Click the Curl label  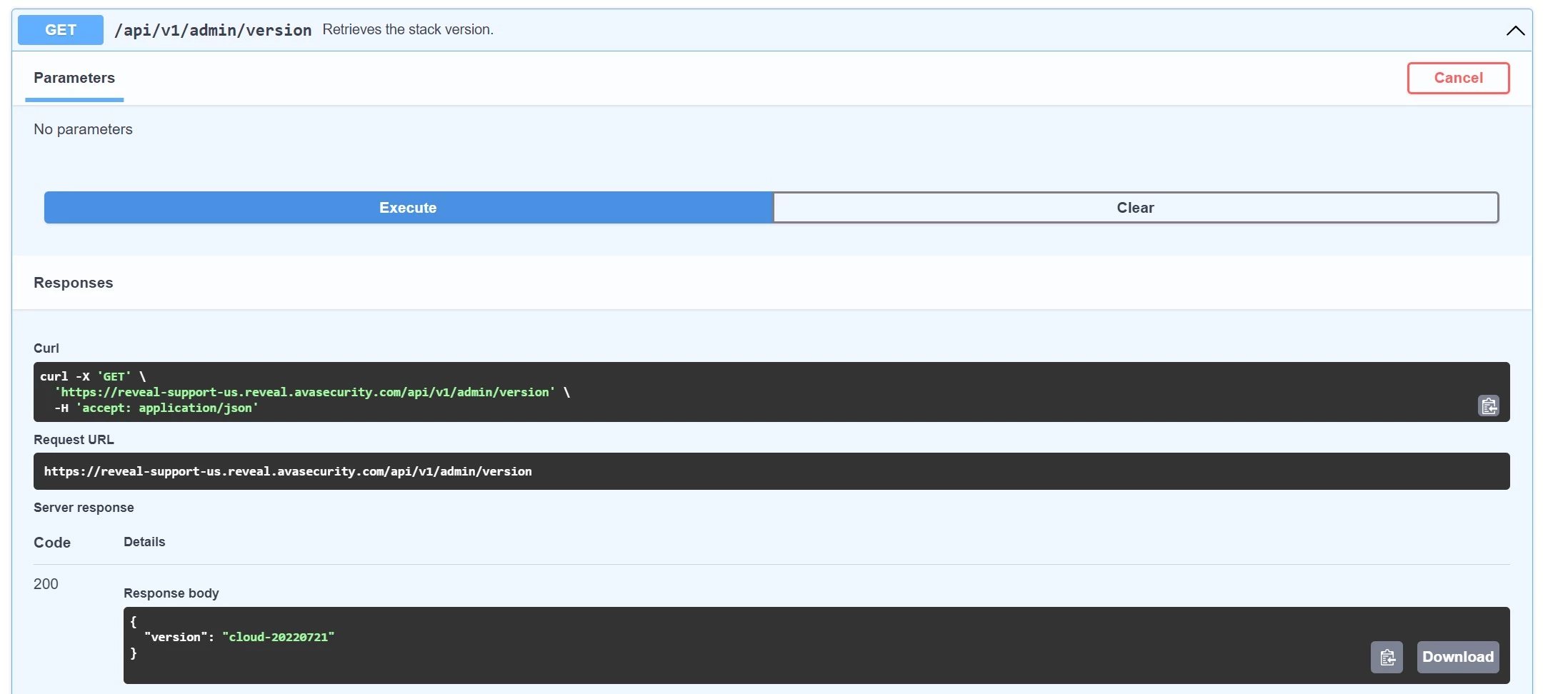tap(46, 348)
